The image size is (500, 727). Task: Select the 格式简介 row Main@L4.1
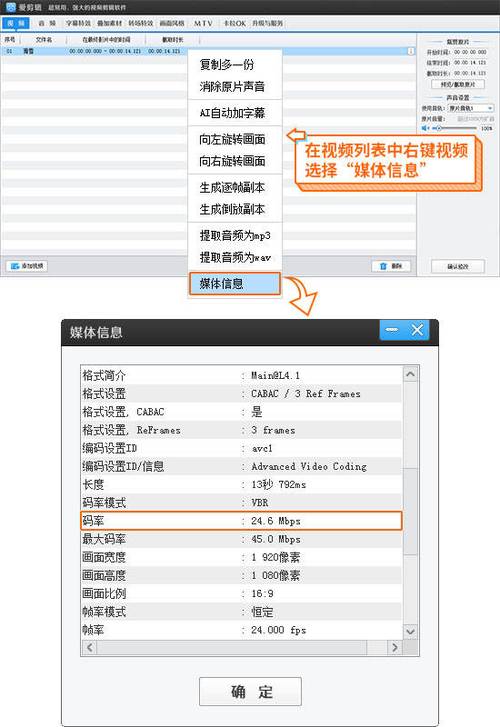[241, 375]
